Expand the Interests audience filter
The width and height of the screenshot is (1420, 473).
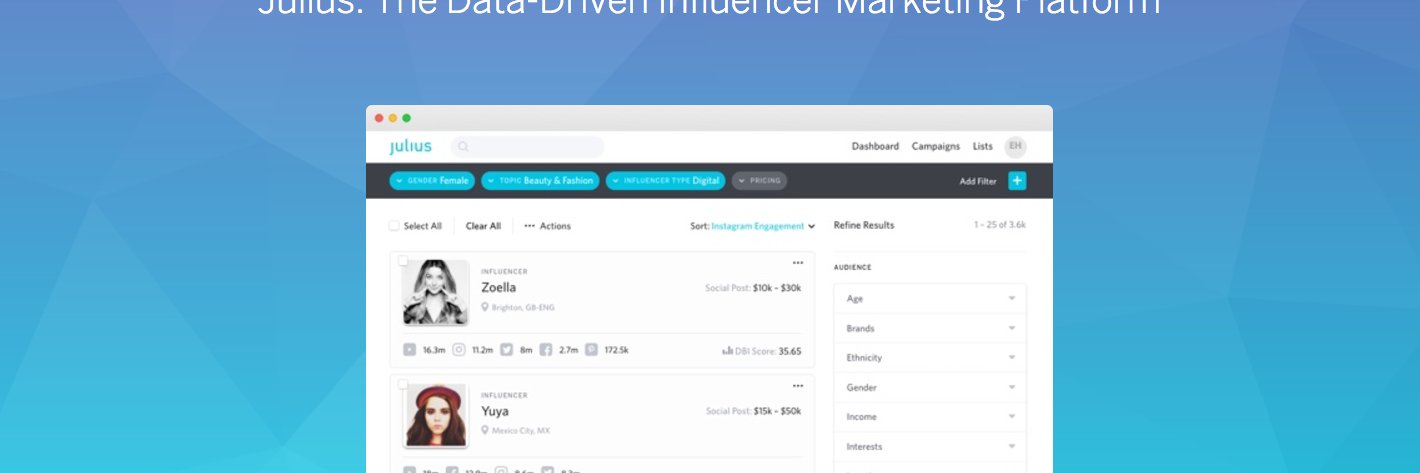930,446
